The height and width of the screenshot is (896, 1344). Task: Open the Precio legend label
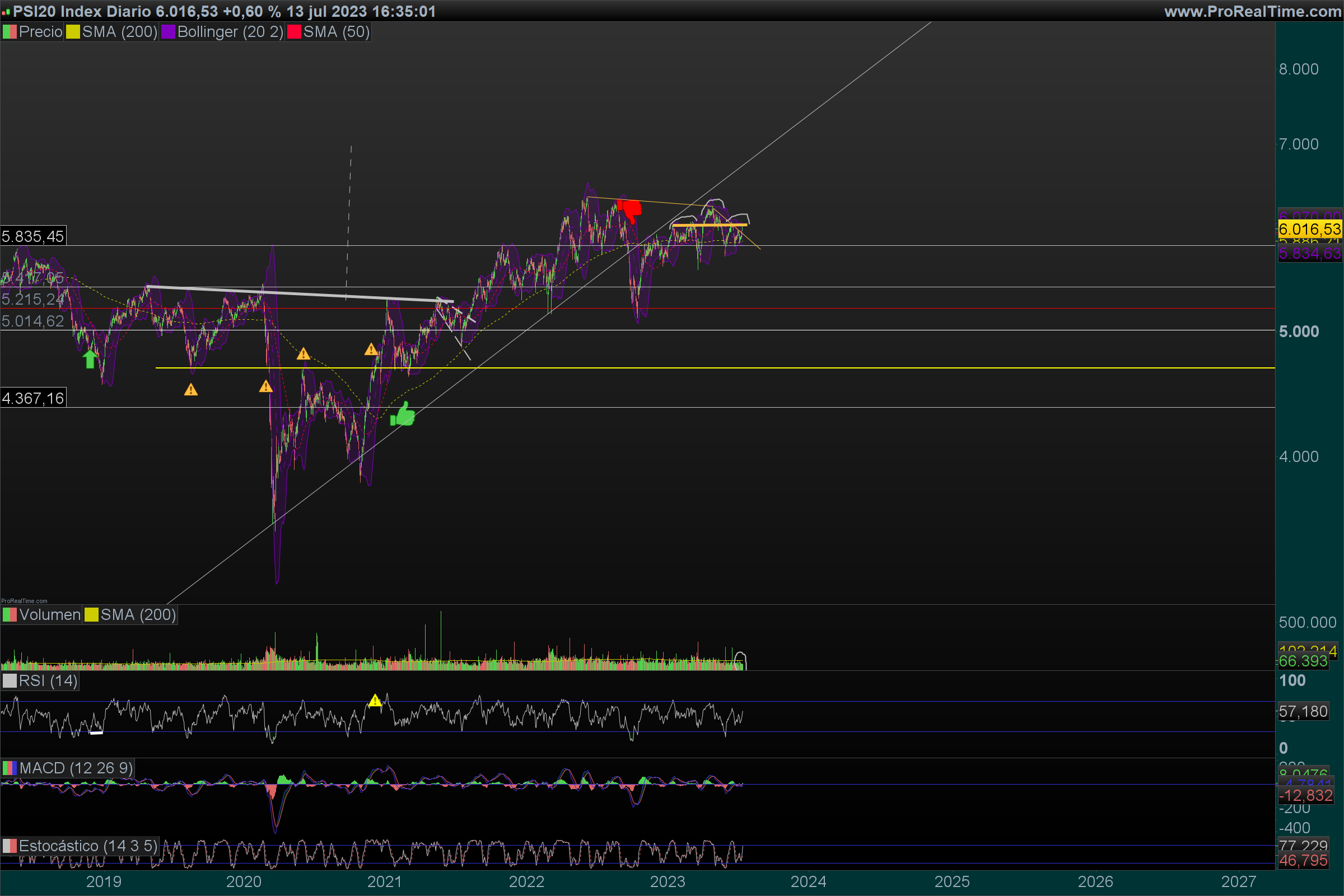[40, 32]
